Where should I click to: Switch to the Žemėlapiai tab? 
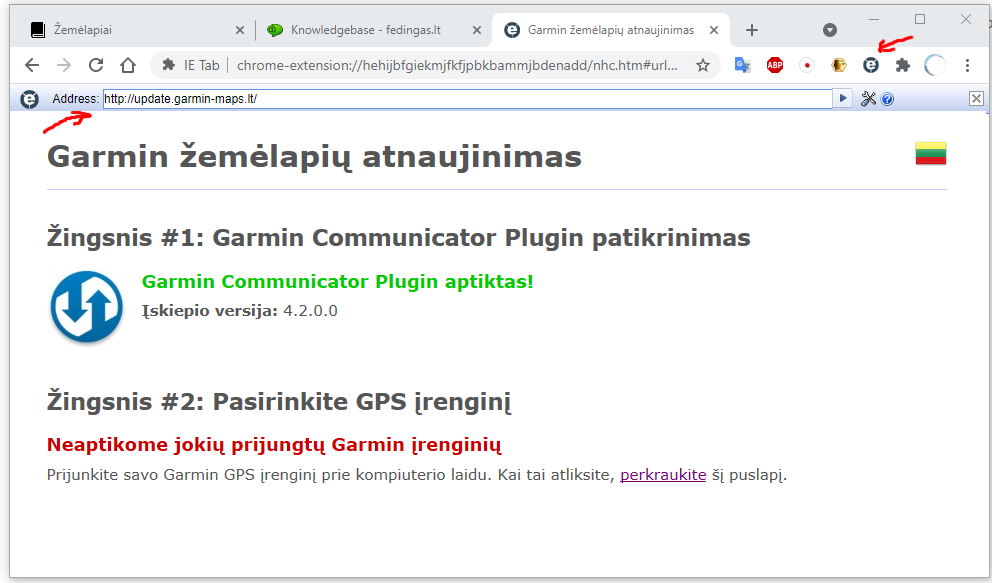[136, 30]
